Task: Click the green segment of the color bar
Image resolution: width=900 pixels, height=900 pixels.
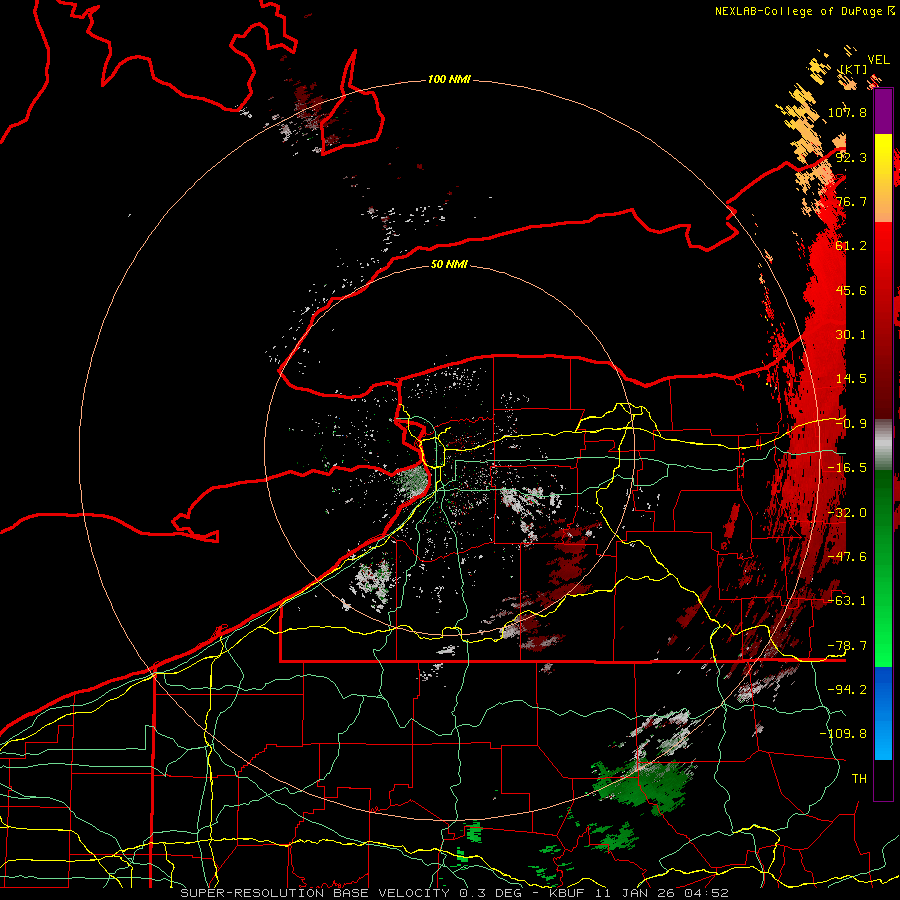Action: point(883,568)
